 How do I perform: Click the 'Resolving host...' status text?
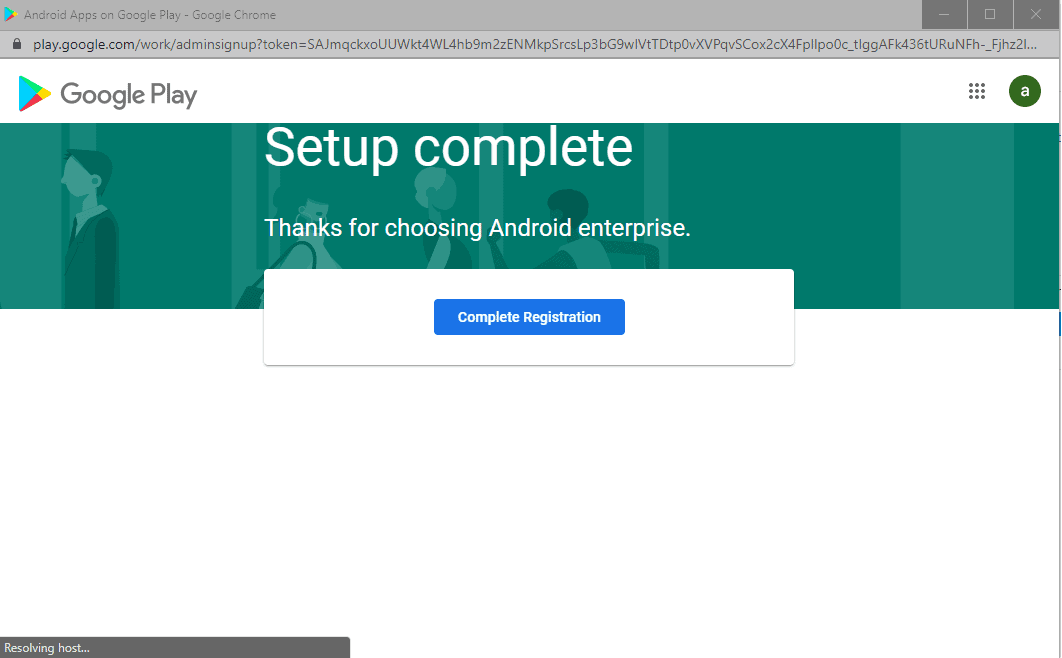coord(47,648)
